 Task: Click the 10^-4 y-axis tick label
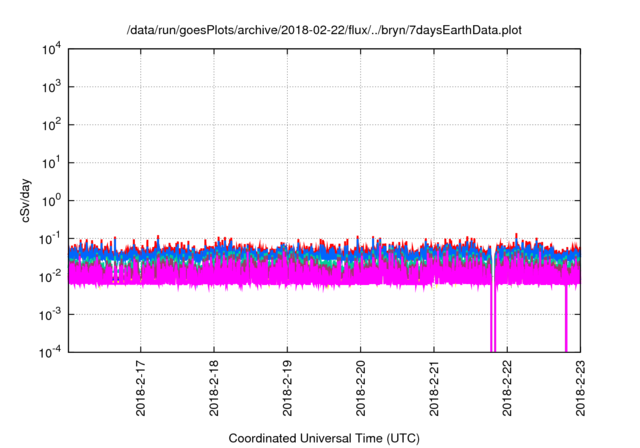(50, 352)
